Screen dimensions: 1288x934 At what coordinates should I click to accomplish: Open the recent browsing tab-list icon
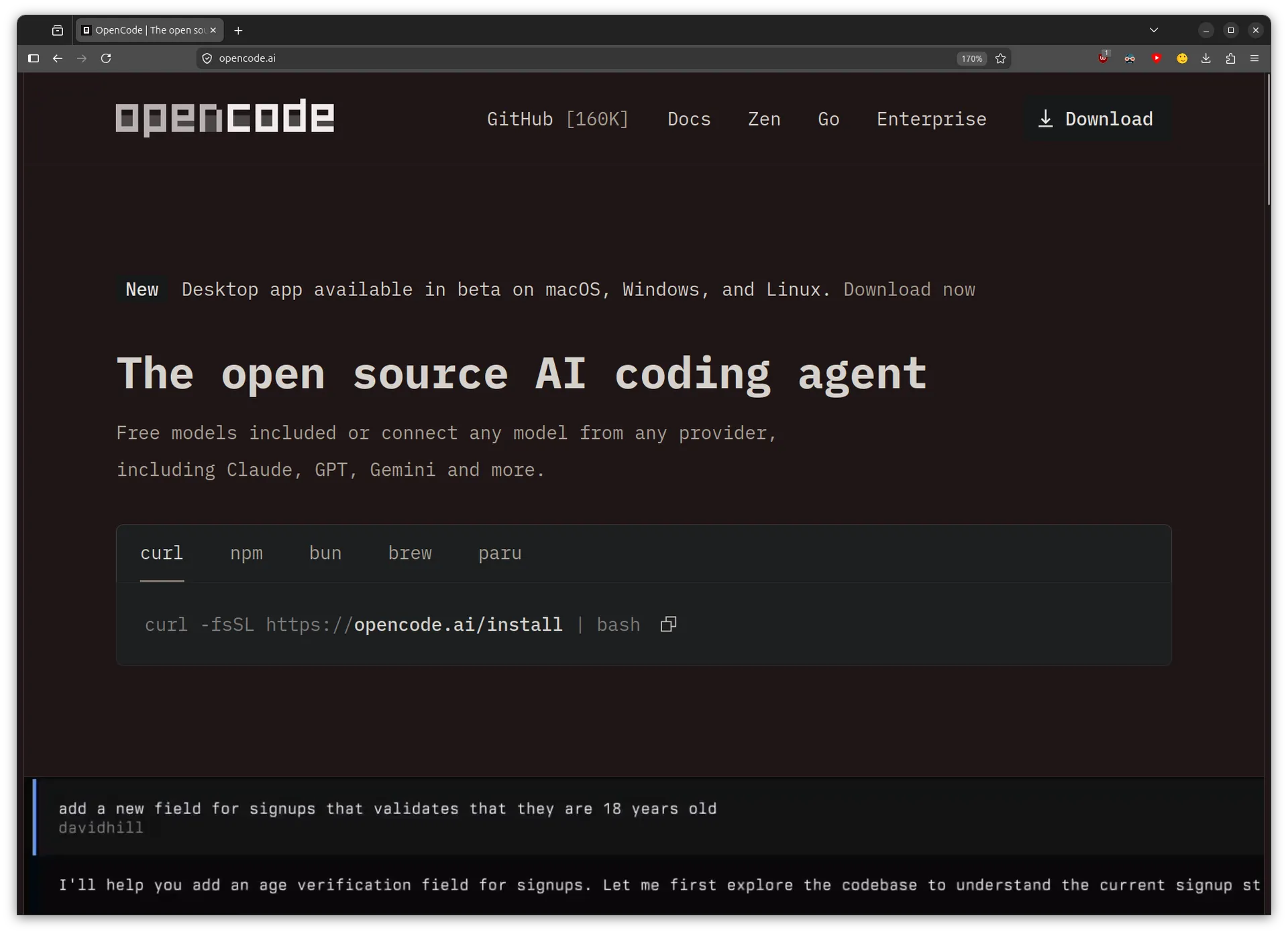58,30
